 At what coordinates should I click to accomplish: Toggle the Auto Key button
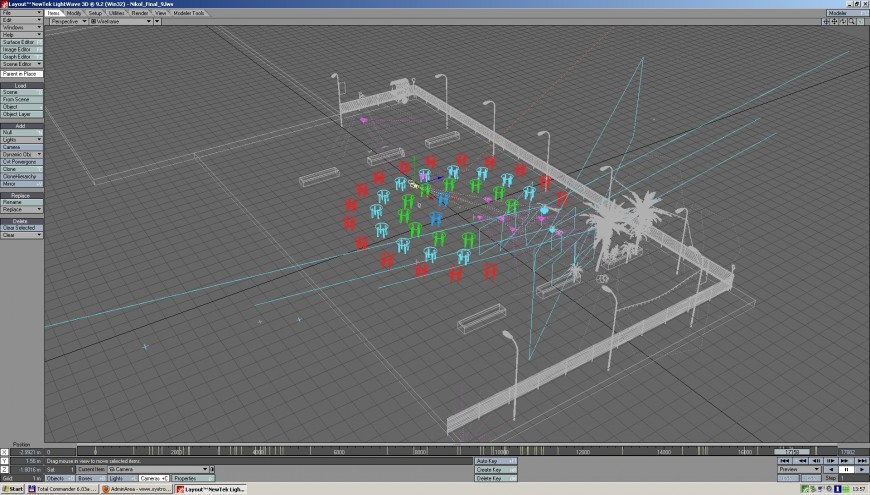click(x=495, y=460)
